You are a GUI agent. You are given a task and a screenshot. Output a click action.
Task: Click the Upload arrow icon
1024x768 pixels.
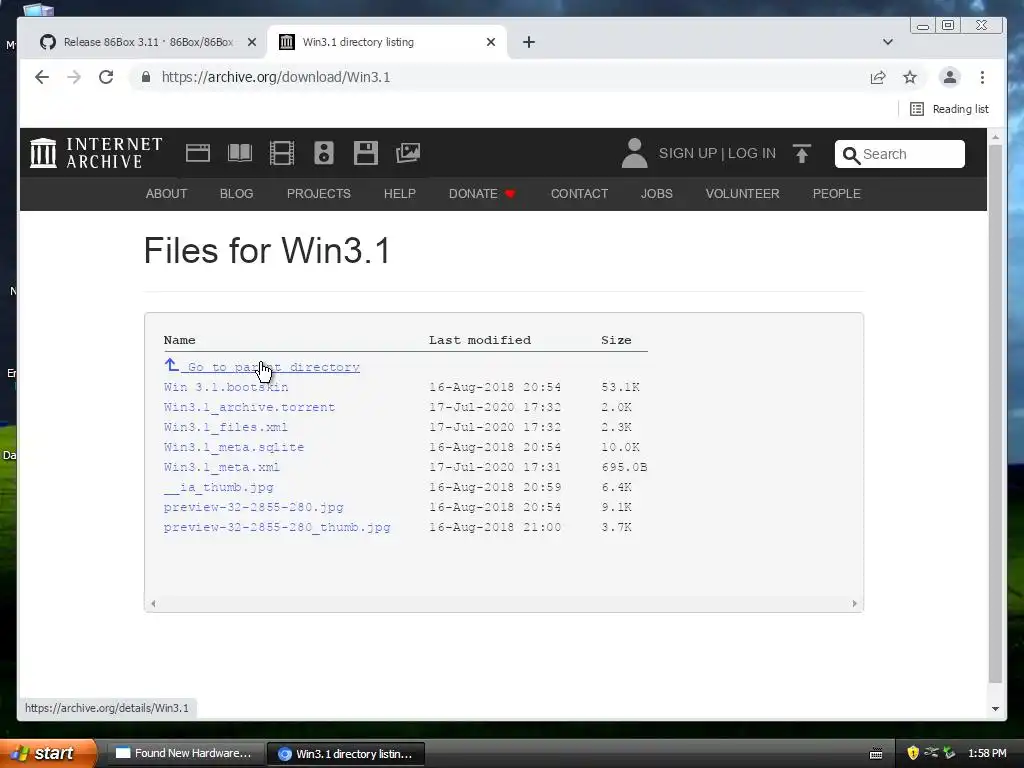[801, 153]
